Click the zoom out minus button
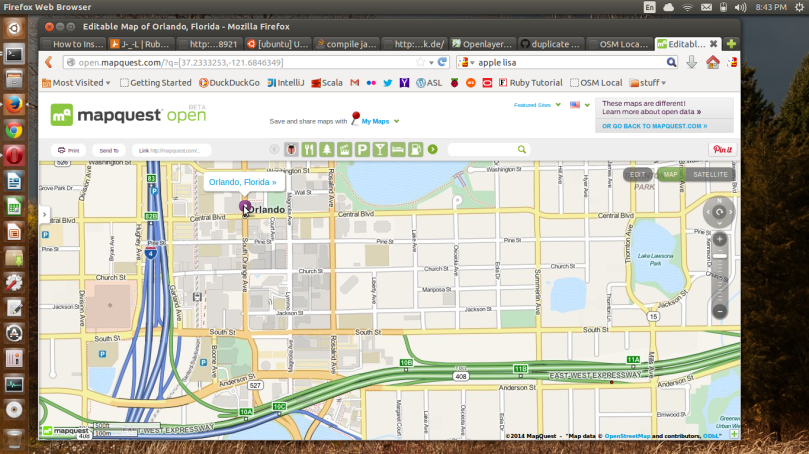Image resolution: width=809 pixels, height=454 pixels. tap(720, 311)
